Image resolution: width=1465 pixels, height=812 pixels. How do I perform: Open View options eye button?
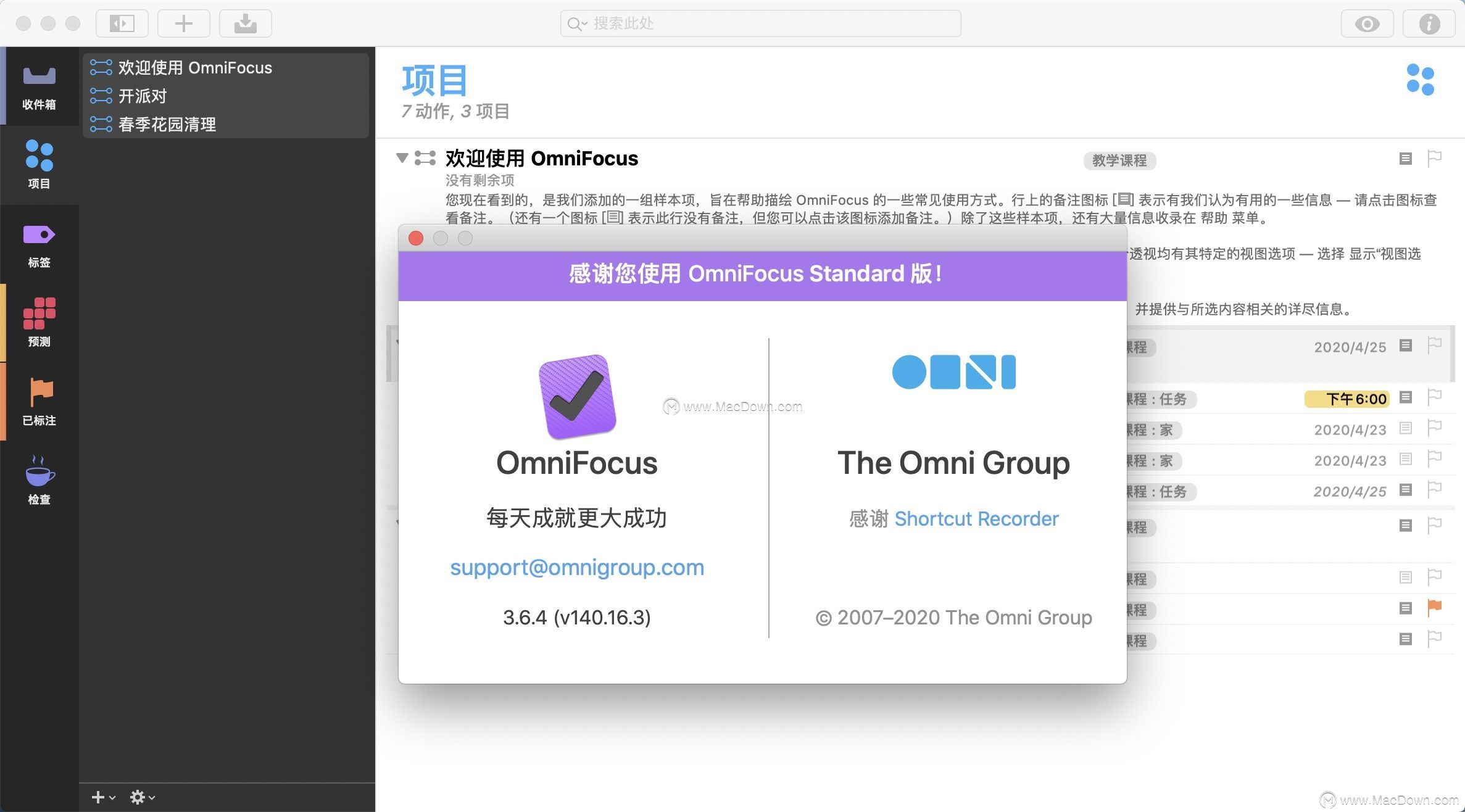(x=1367, y=23)
